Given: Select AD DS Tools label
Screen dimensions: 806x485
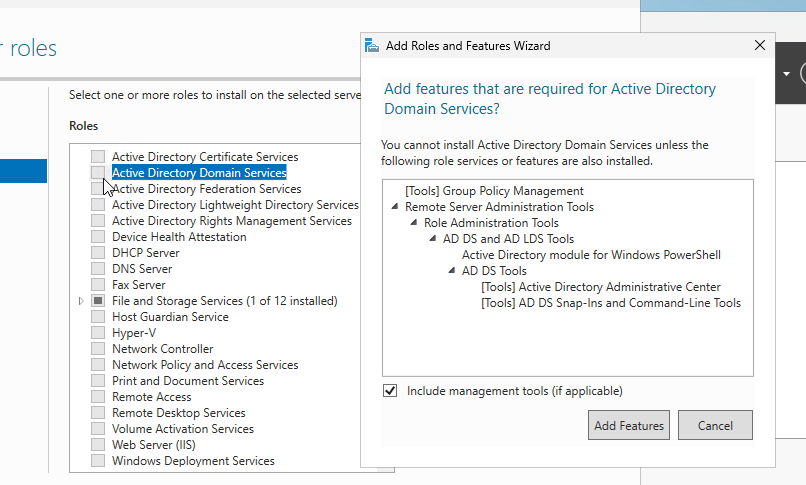Looking at the screenshot, I should pos(494,271).
